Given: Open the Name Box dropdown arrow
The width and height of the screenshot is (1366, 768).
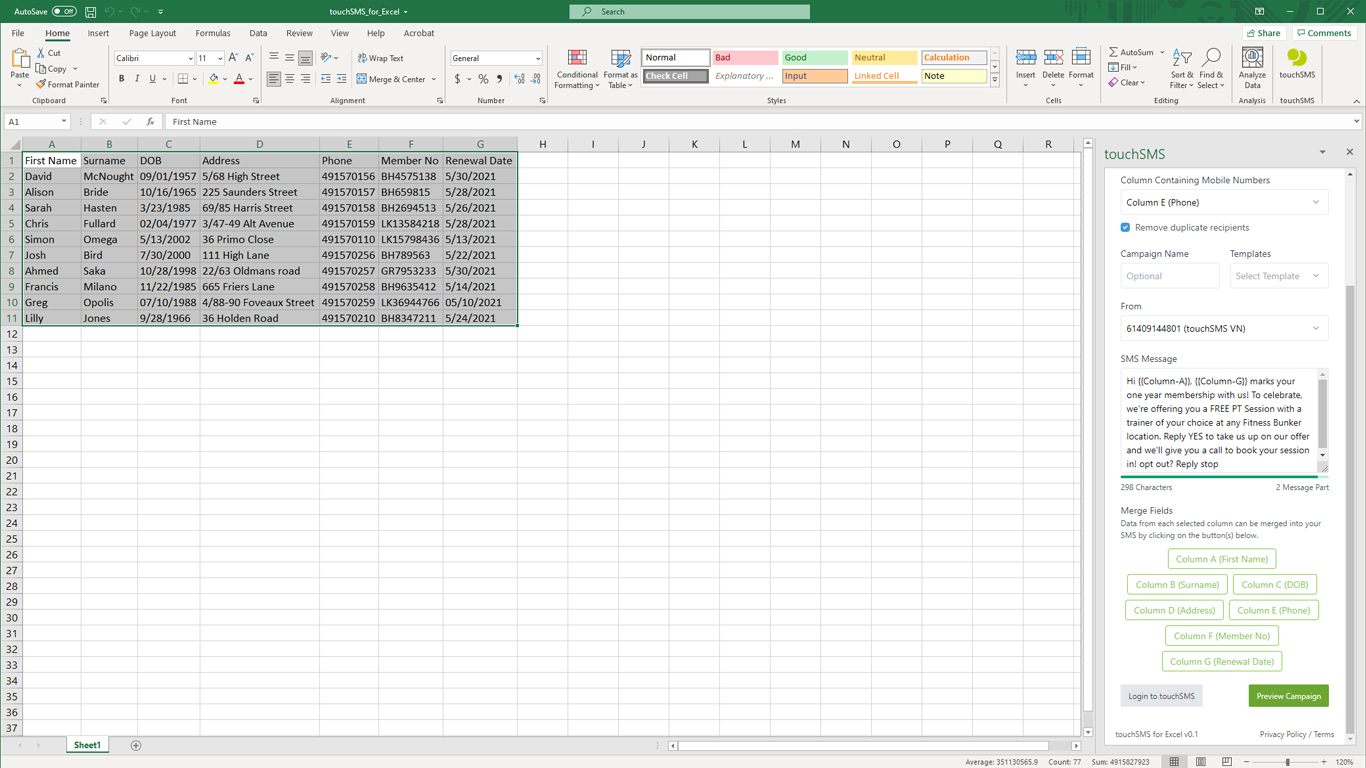Looking at the screenshot, I should (64, 122).
